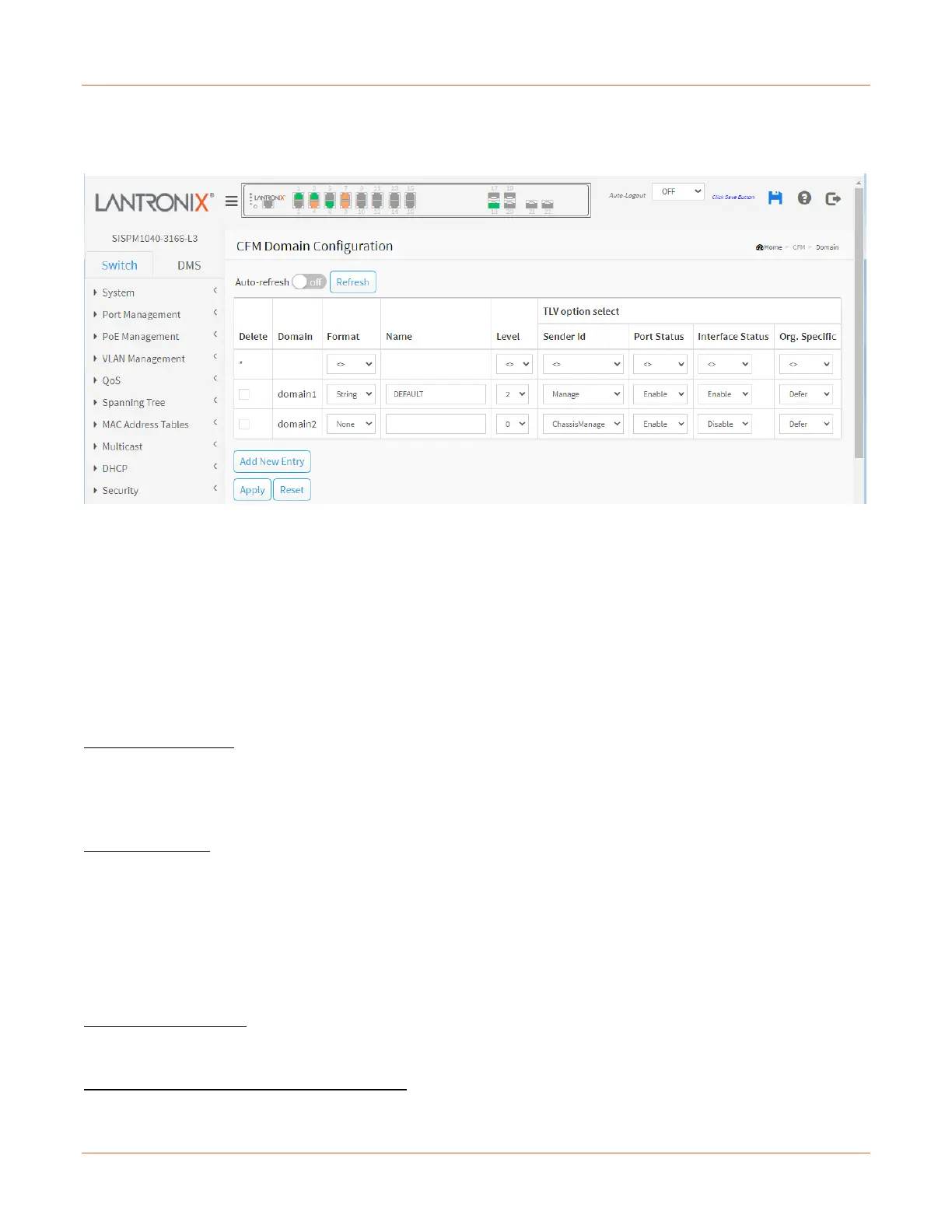Click the Add New Entry button
Screen dimensions: 952x1232
point(272,461)
